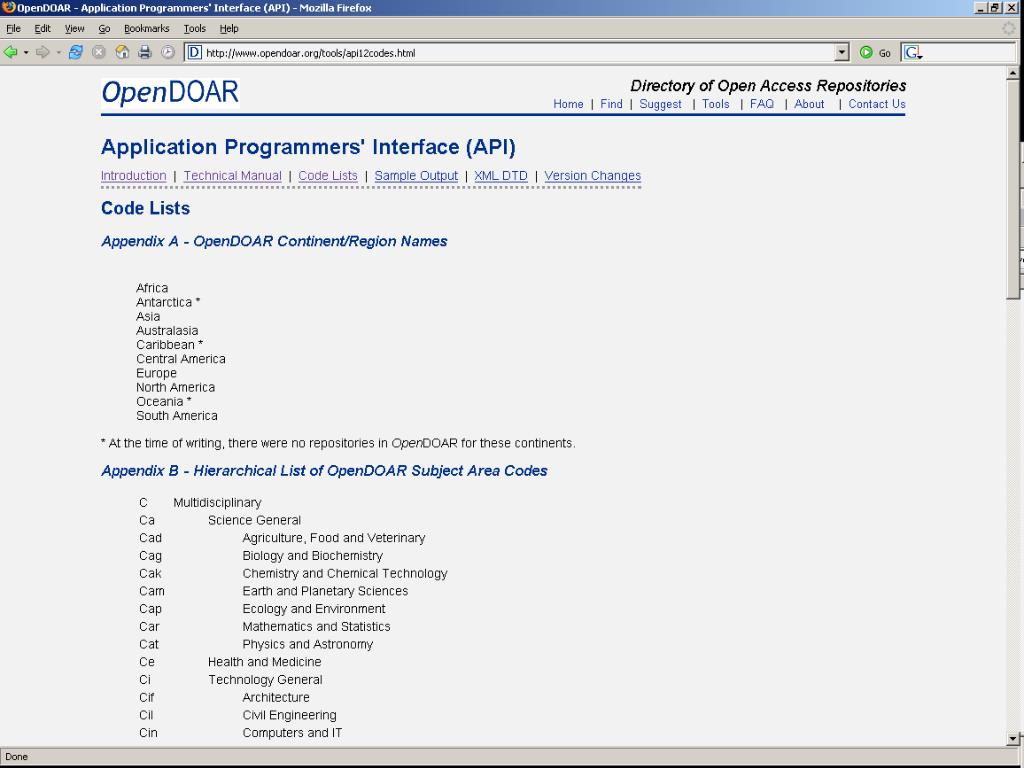Follow the Find link in site navigation
Image resolution: width=1024 pixels, height=768 pixels.
[x=611, y=104]
